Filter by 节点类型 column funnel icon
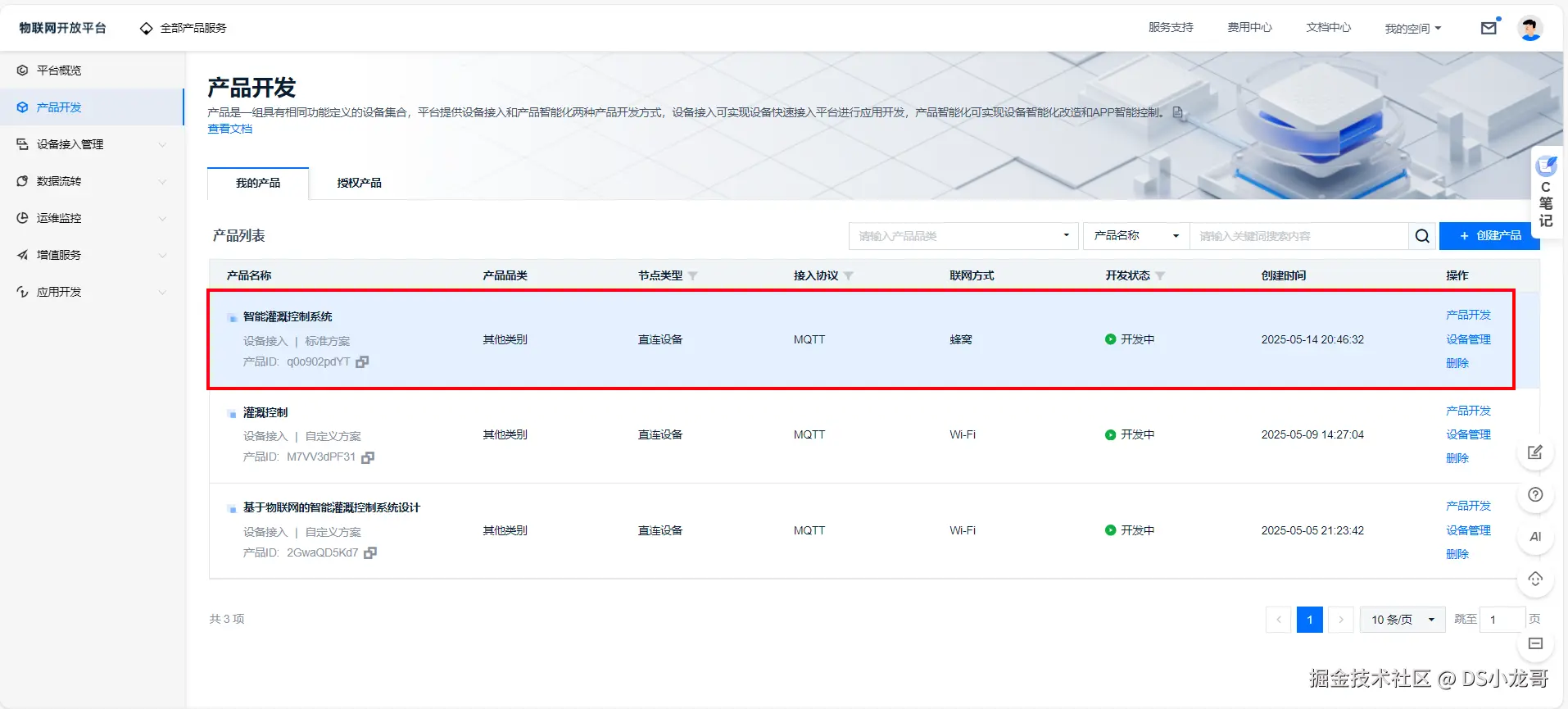Viewport: 1568px width, 709px height. pyautogui.click(x=693, y=276)
